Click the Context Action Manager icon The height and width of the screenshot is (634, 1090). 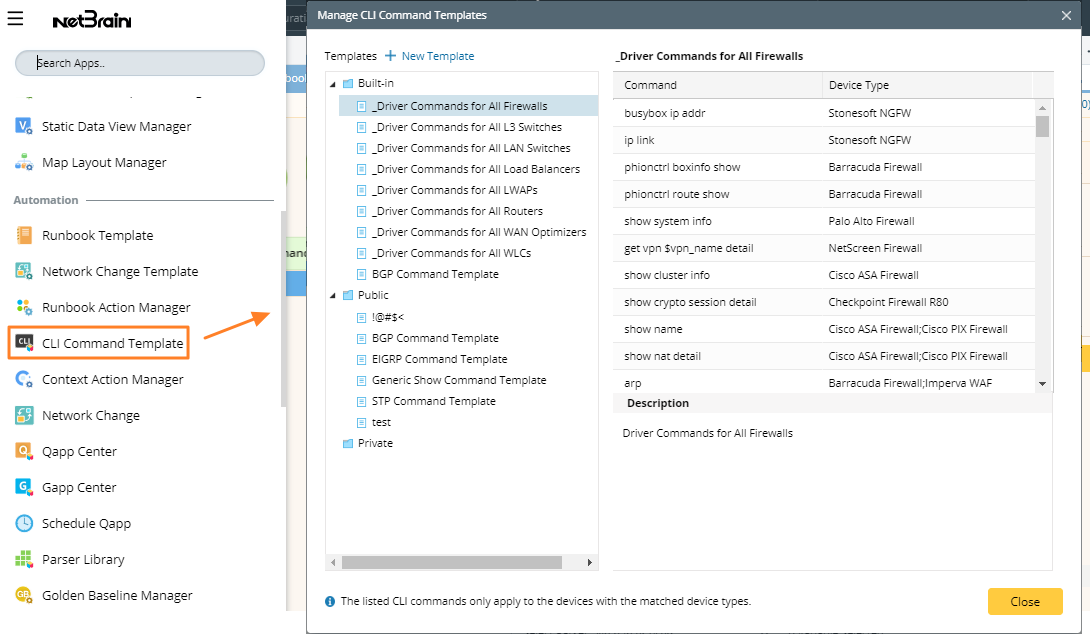(x=24, y=380)
